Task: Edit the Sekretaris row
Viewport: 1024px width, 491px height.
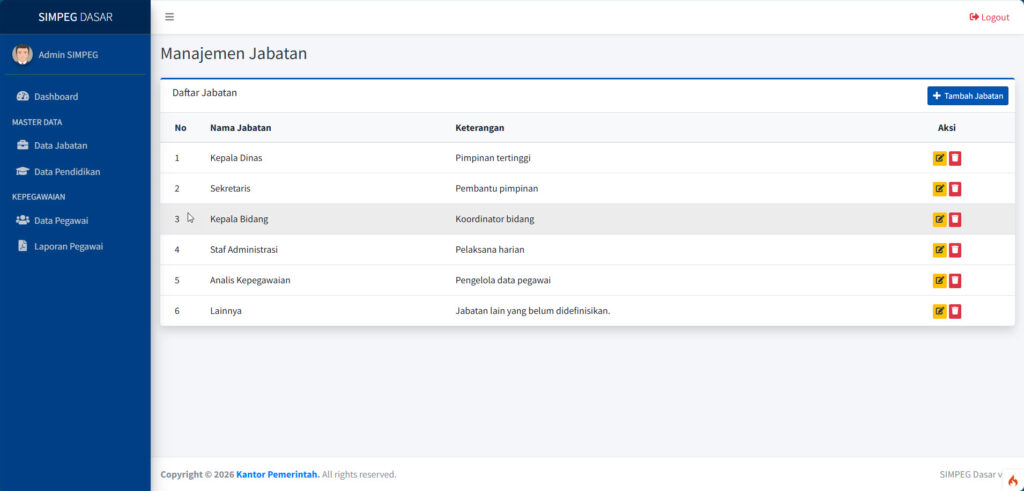Action: tap(939, 189)
